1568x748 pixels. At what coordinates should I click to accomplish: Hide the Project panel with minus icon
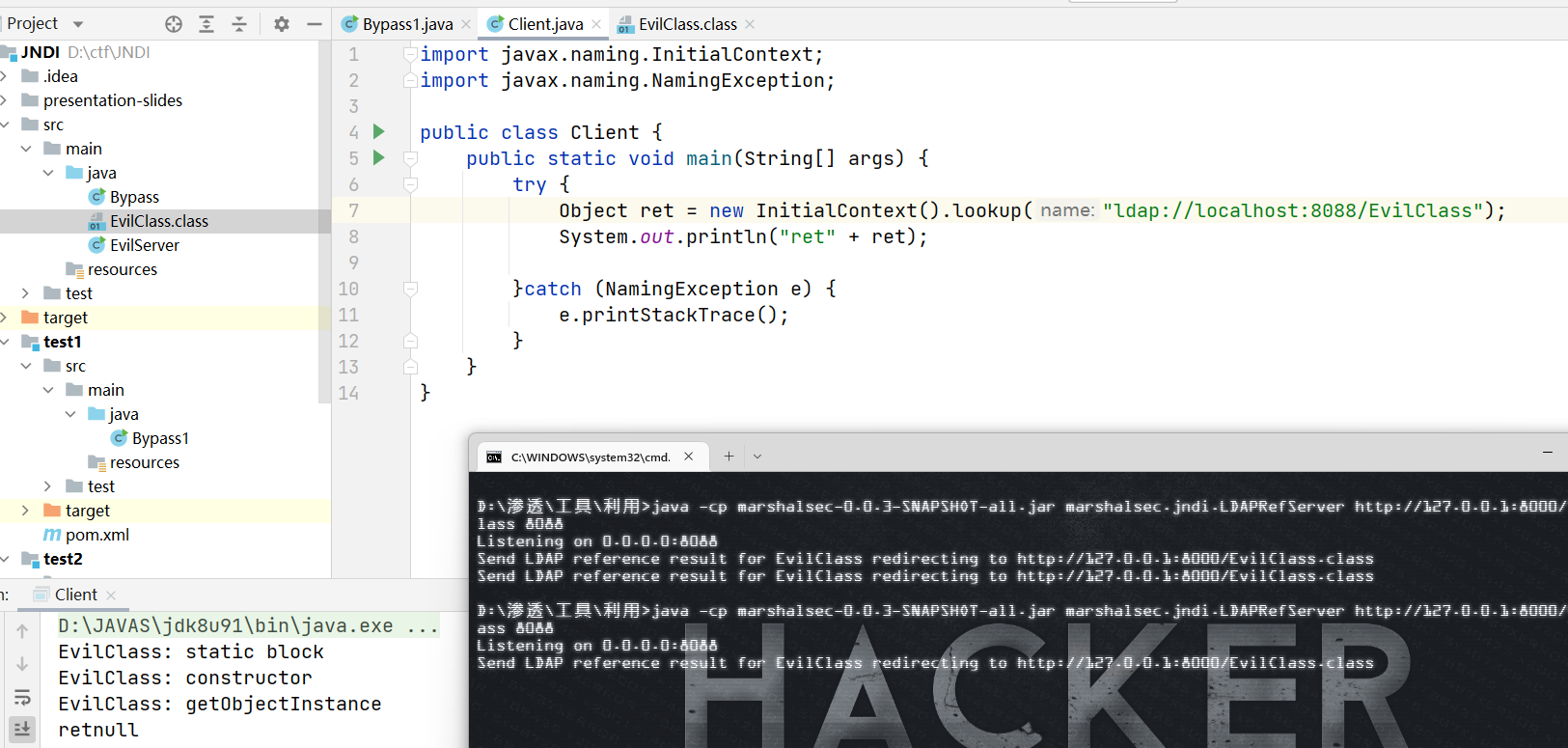[315, 24]
